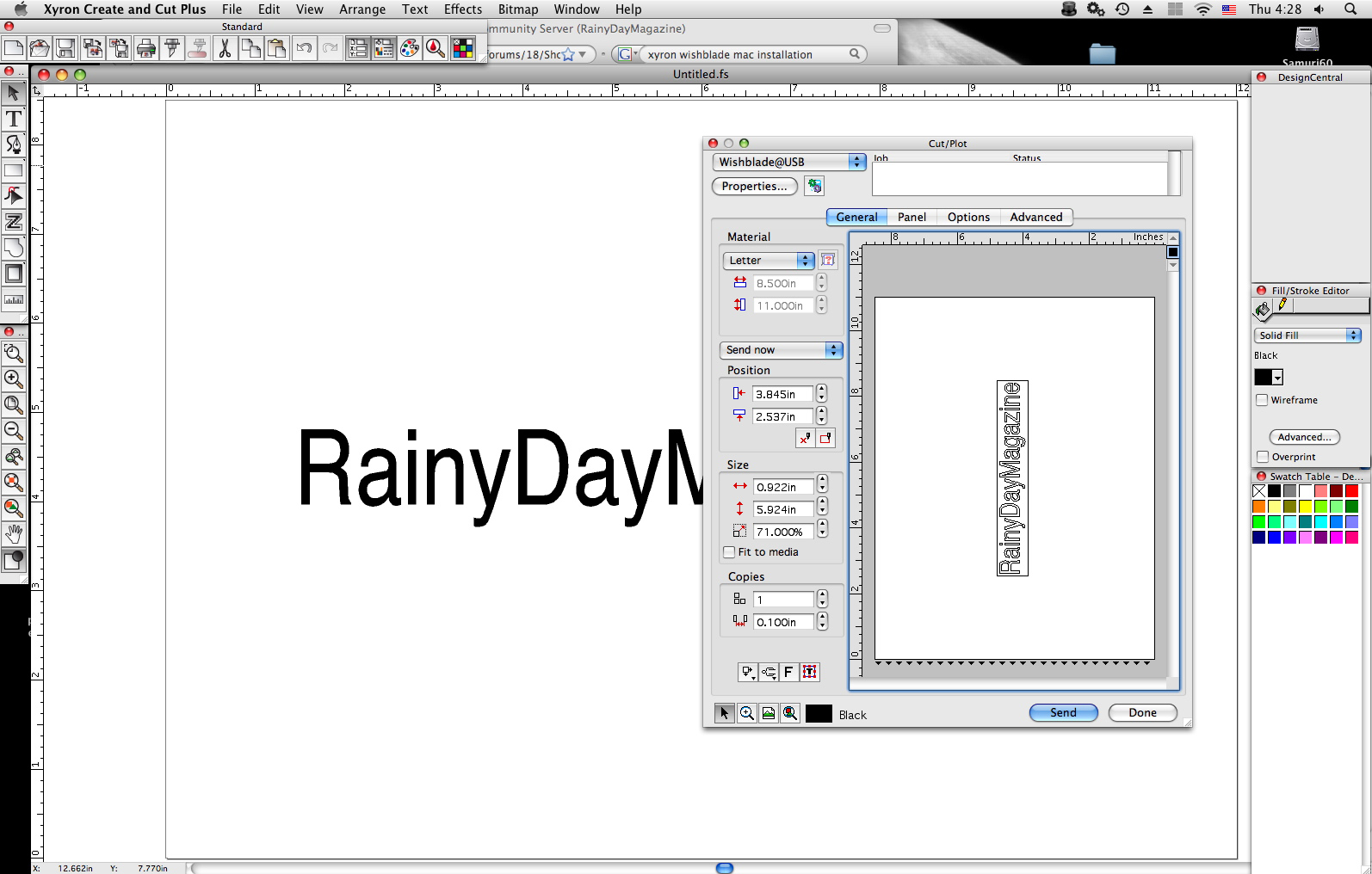Viewport: 1372px width, 874px height.
Task: Click the scale percentage field 71.000%
Action: 782,532
